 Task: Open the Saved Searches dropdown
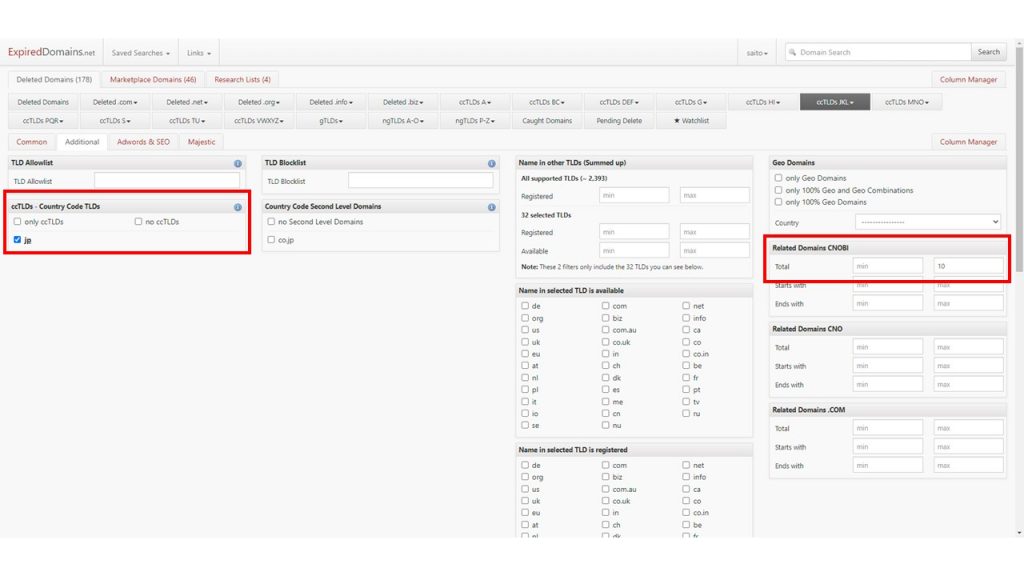click(x=140, y=53)
